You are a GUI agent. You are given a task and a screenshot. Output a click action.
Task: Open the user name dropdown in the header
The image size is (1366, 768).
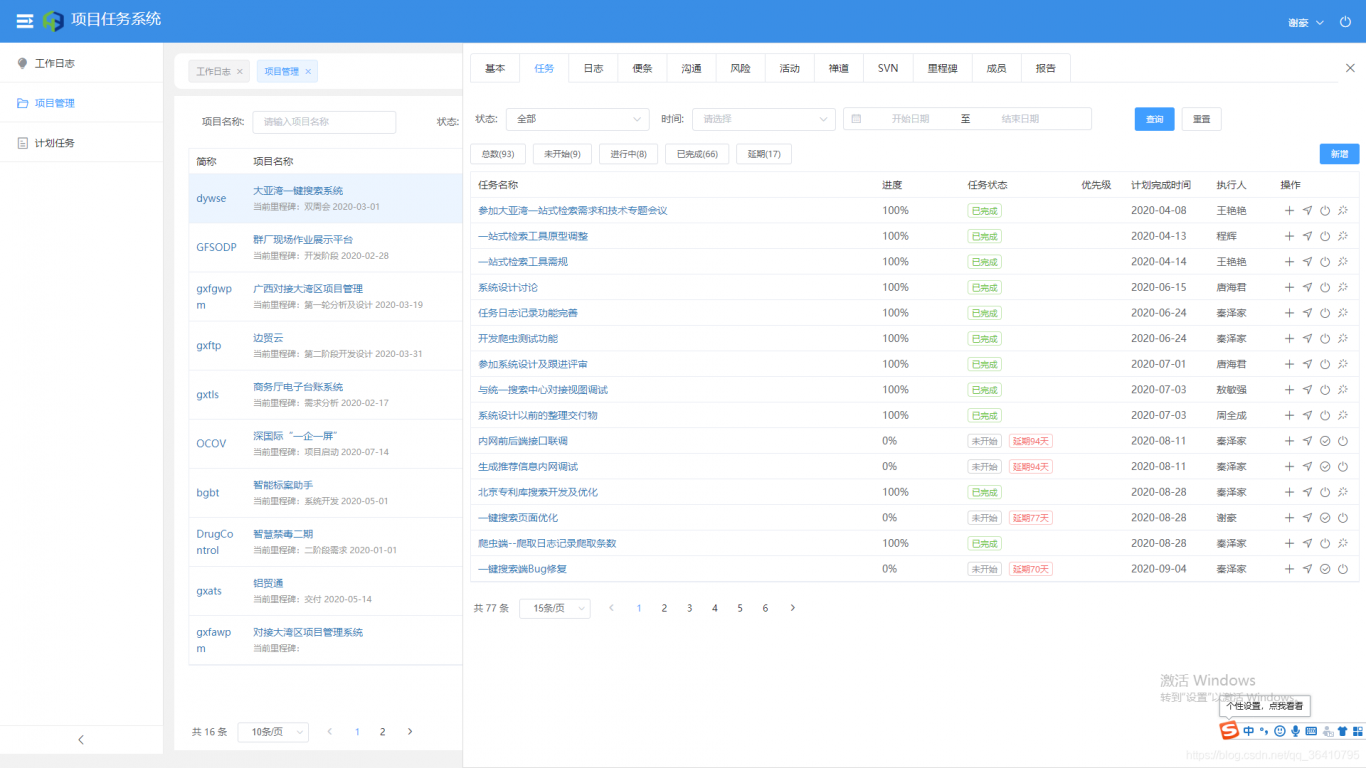point(1306,22)
